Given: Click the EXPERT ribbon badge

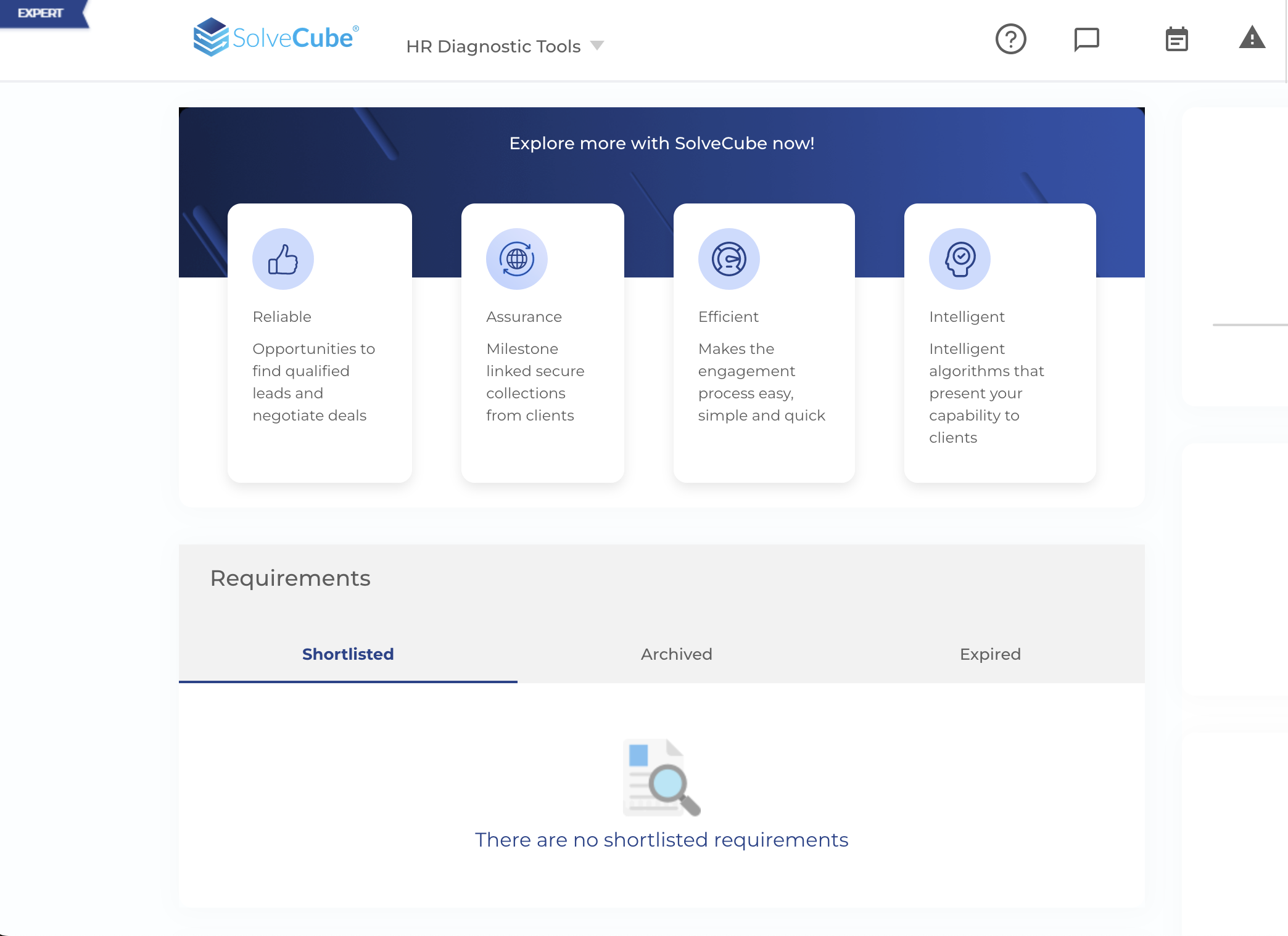Looking at the screenshot, I should click(41, 13).
